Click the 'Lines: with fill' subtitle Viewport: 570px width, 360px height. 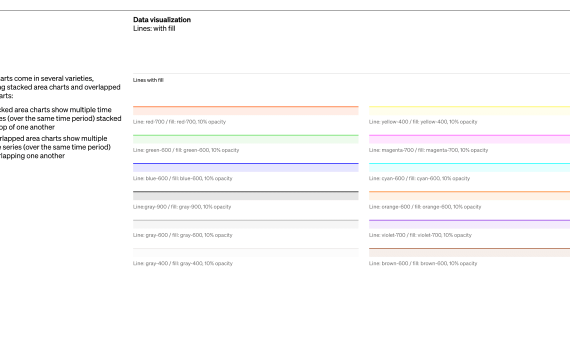[154, 28]
